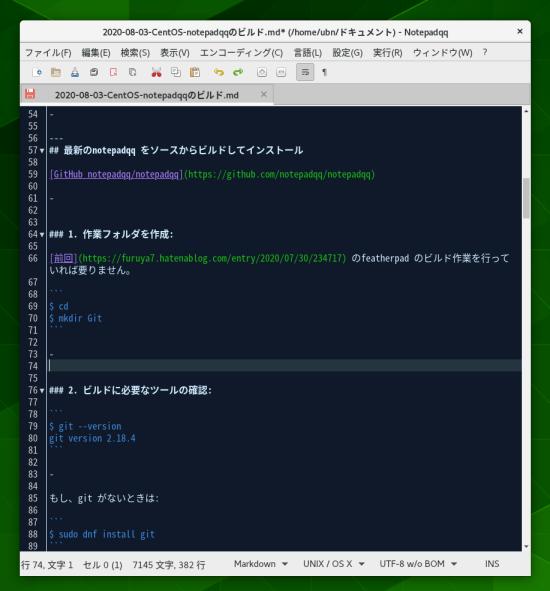The height and width of the screenshot is (591, 550).
Task: Open the UTF-8 w/o BOM encoding dropdown
Action: click(418, 564)
